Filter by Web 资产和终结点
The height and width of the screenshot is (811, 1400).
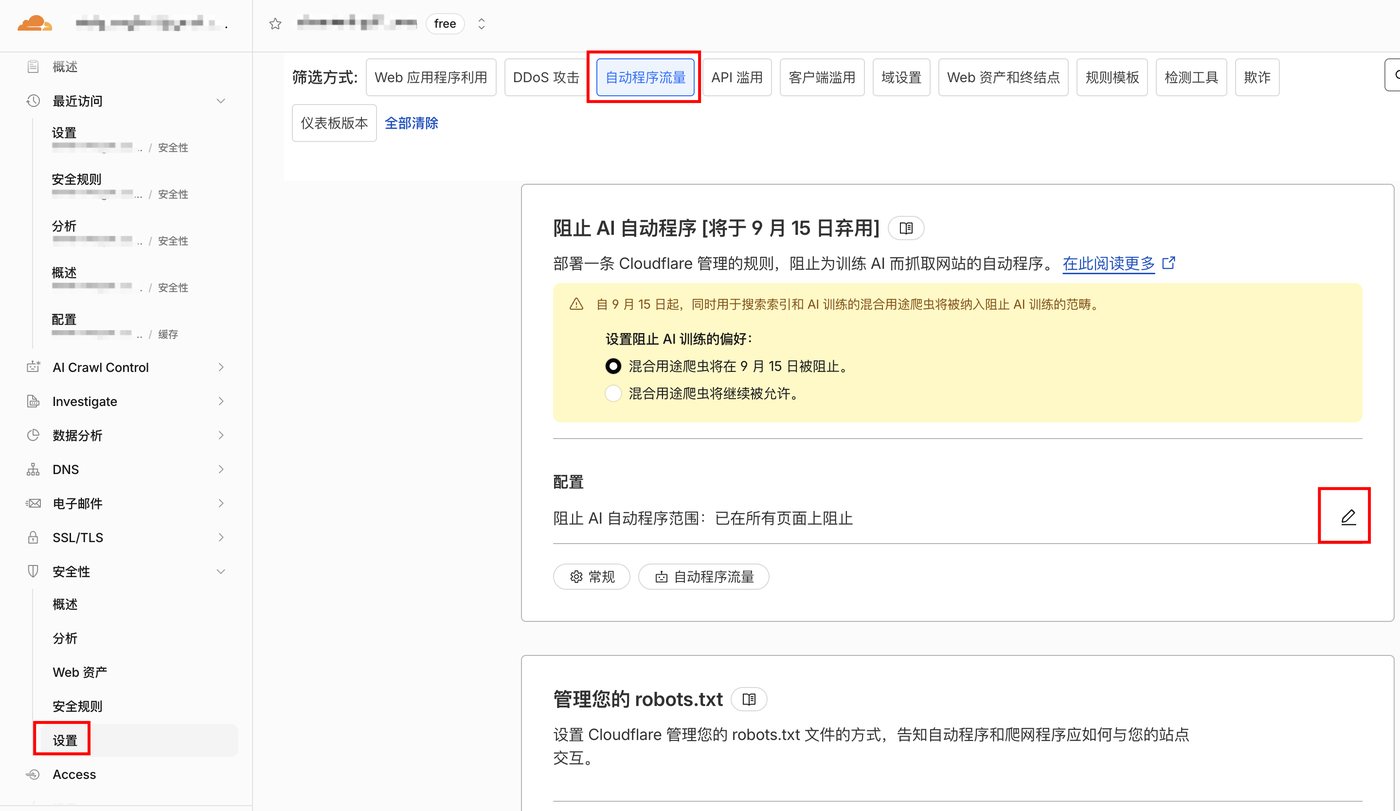[1003, 77]
